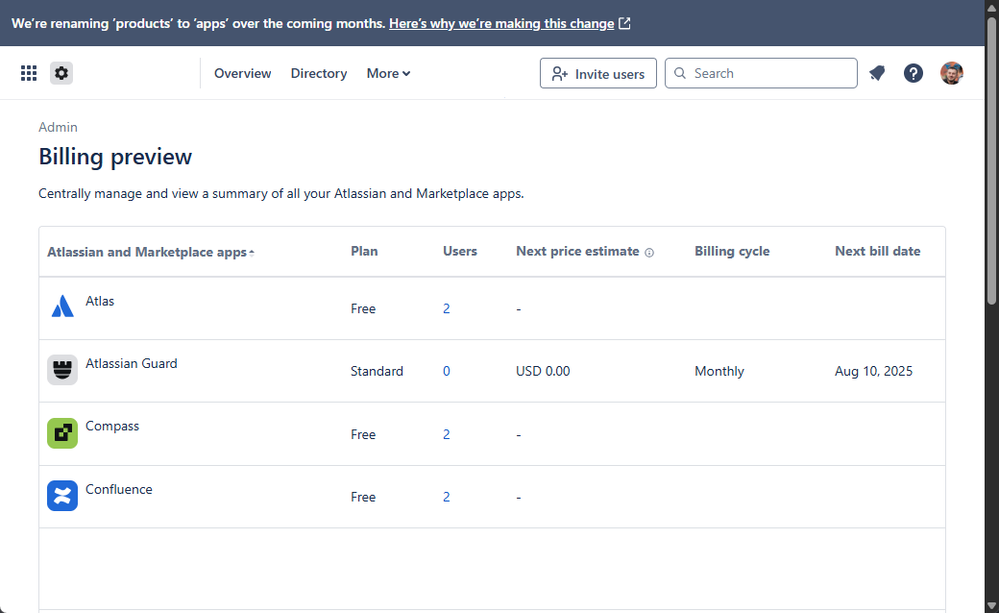Viewport: 999px width, 613px height.
Task: Click the Compass app logo
Action: pos(62,433)
